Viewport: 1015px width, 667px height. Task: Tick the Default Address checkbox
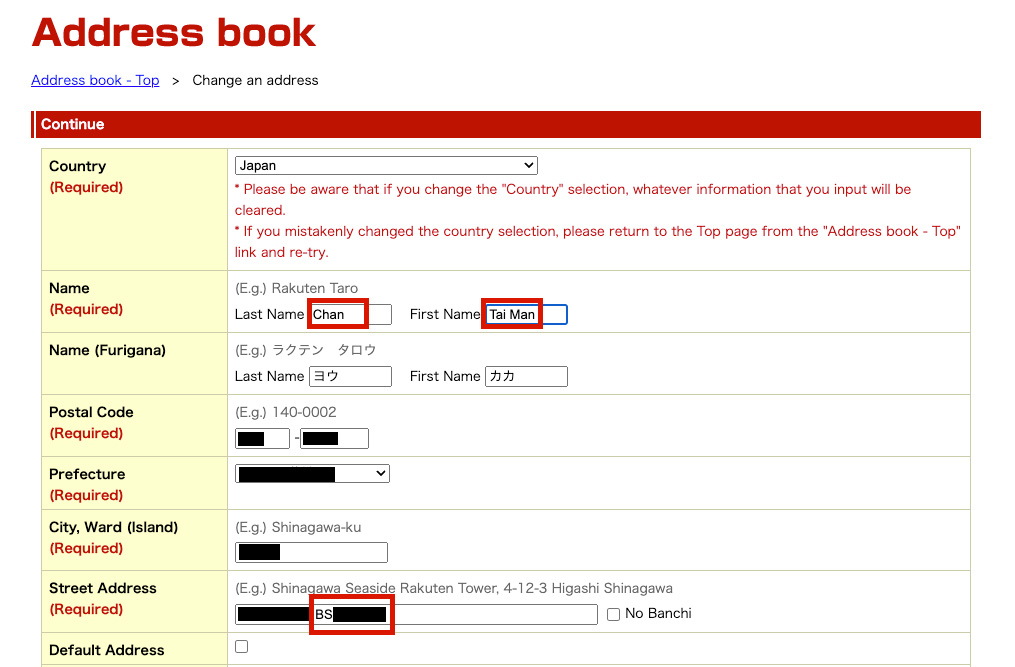(x=241, y=647)
